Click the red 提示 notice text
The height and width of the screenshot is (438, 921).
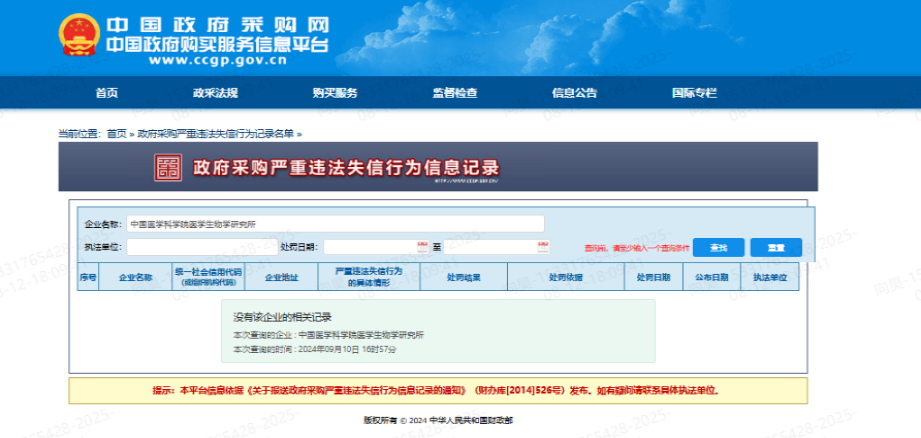[436, 390]
